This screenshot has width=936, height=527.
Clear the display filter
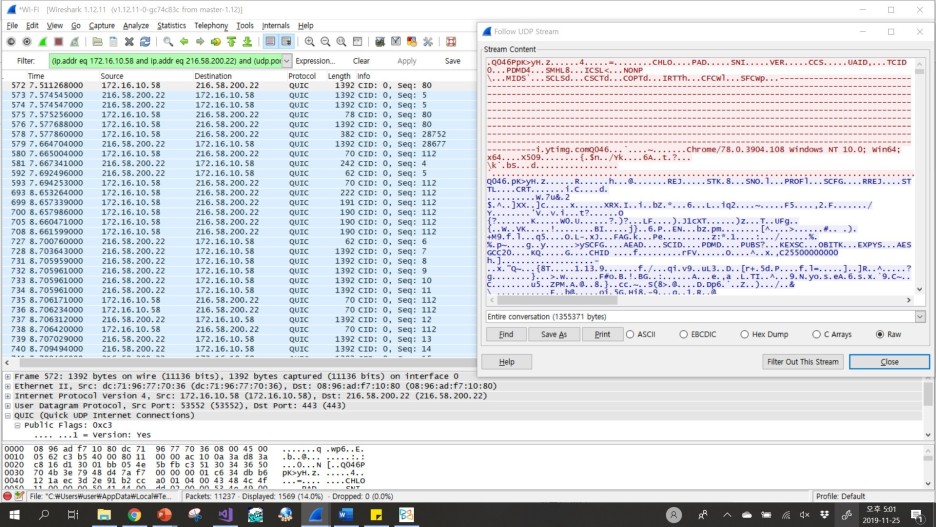(361, 61)
